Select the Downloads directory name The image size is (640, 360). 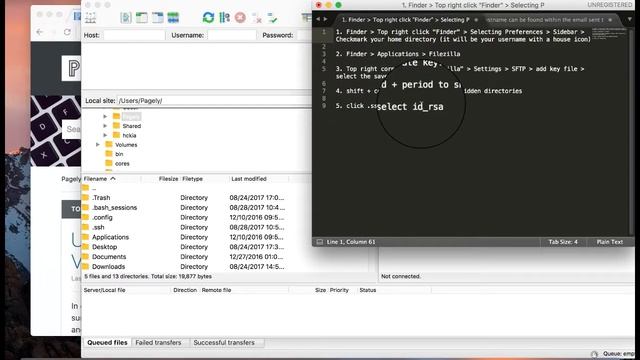[x=109, y=267]
